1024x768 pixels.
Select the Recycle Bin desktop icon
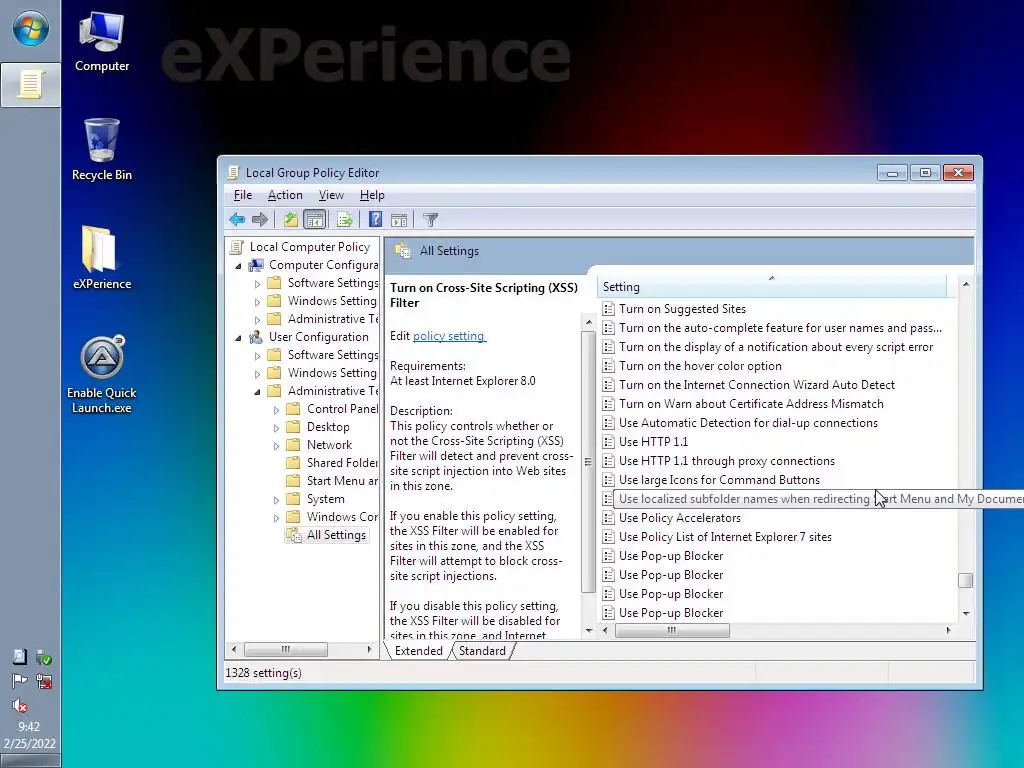(x=102, y=150)
